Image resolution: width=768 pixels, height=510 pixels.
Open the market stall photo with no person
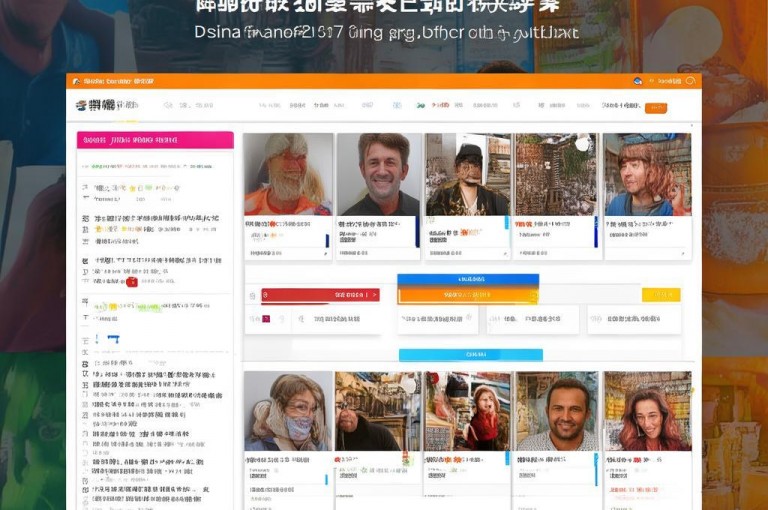coord(556,174)
